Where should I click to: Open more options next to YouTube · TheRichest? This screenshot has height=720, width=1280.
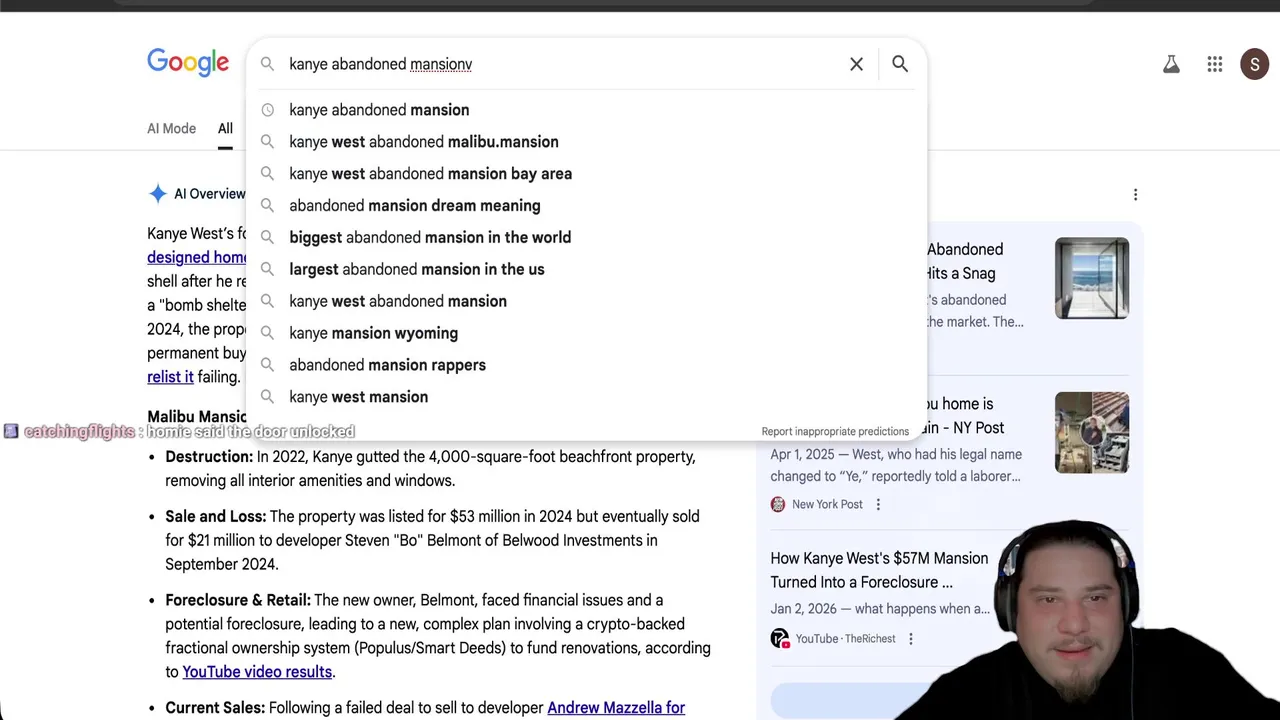(910, 638)
